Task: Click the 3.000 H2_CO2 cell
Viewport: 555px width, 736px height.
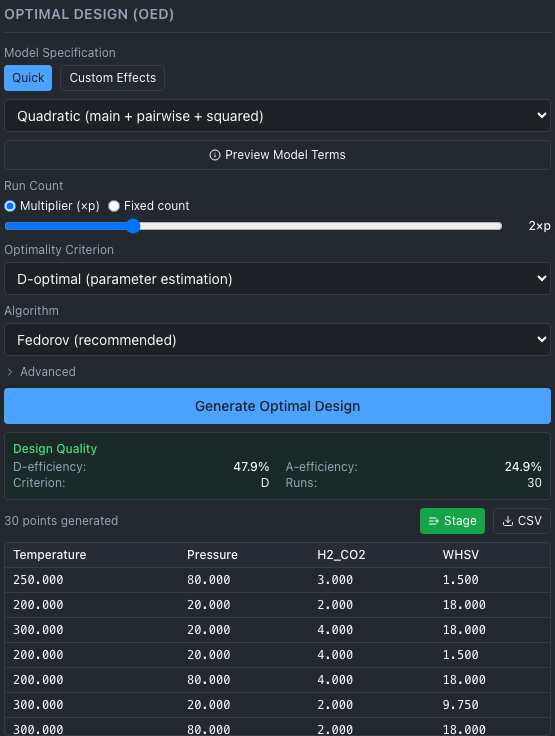Action: (x=335, y=580)
